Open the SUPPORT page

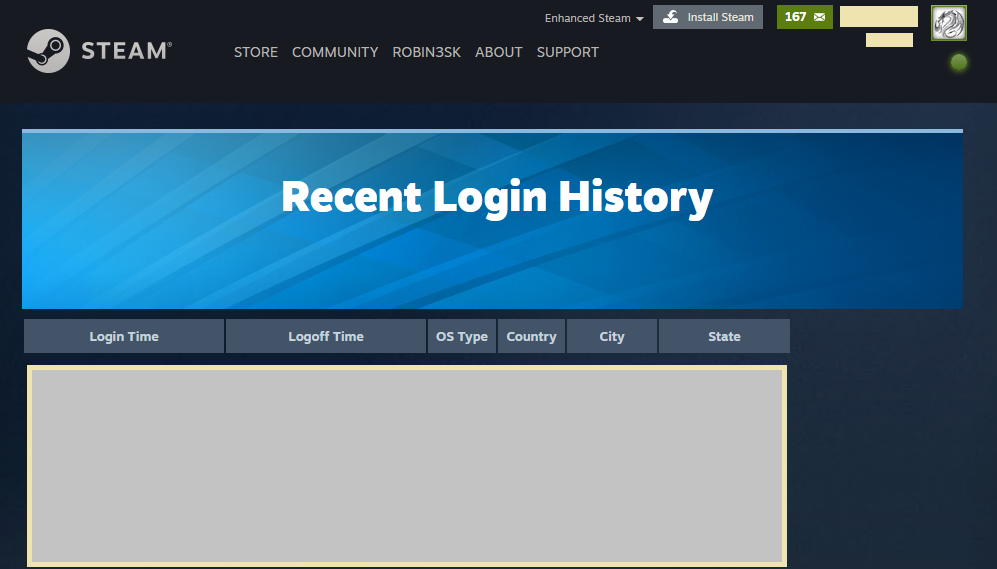(568, 52)
